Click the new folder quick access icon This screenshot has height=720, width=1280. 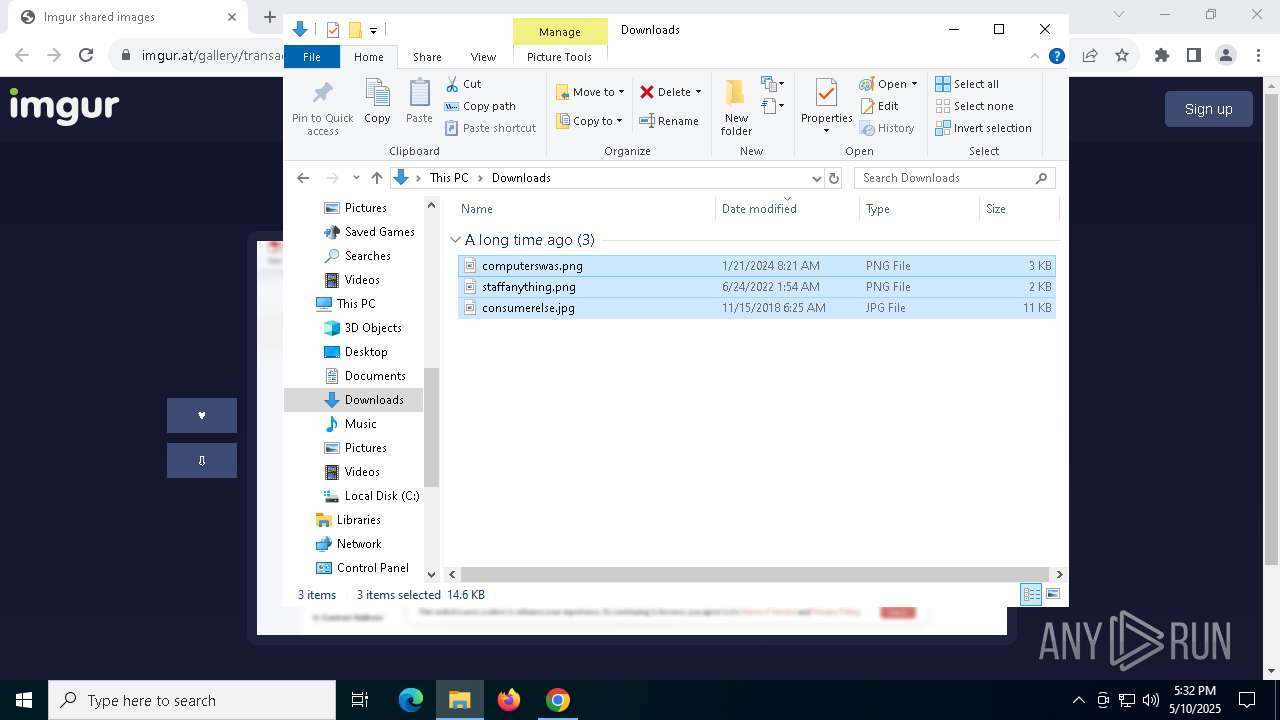point(355,30)
